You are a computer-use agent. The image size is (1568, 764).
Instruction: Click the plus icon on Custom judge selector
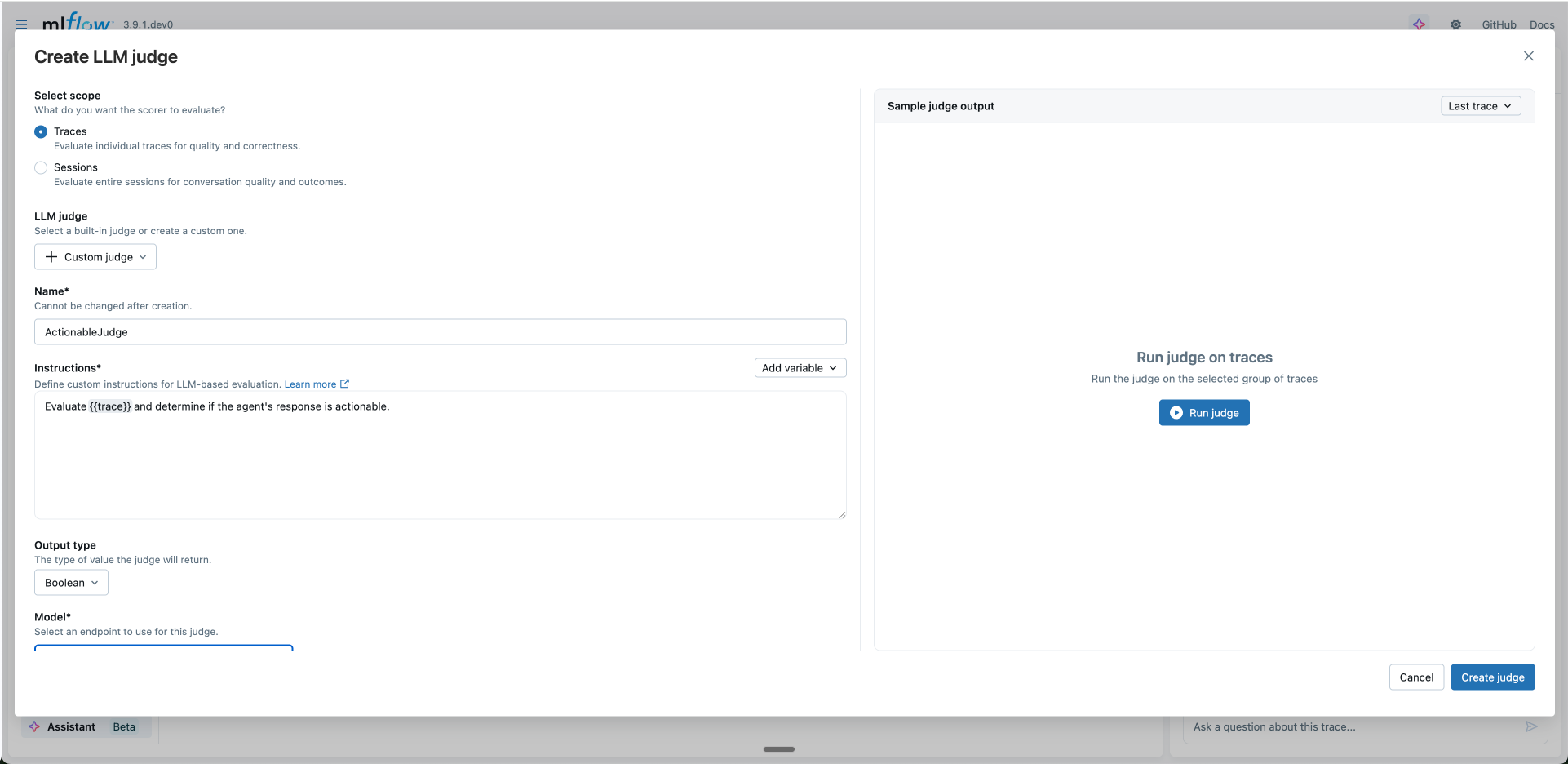coord(52,256)
